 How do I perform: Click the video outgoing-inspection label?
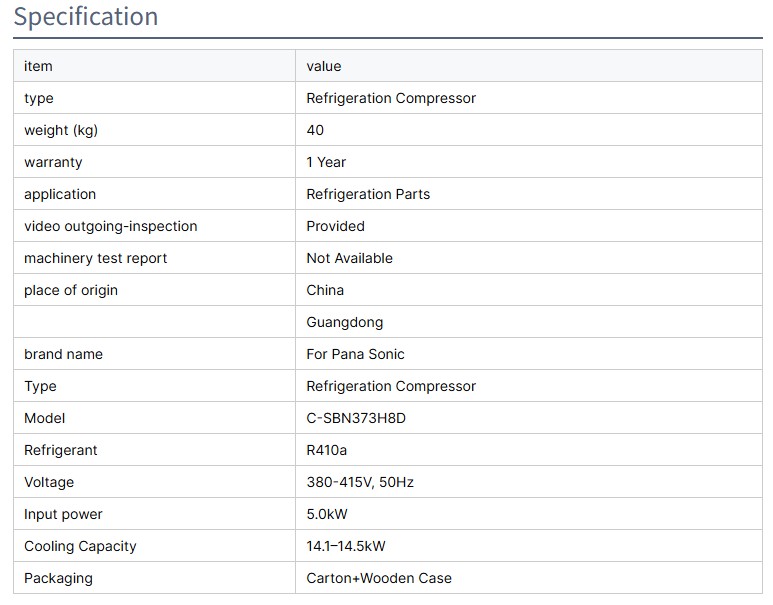coord(111,226)
